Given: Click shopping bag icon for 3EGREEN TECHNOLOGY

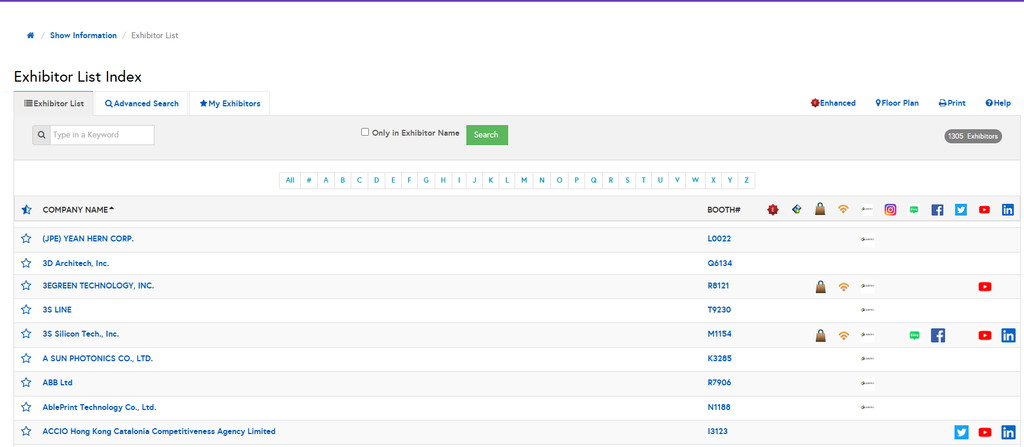Looking at the screenshot, I should pyautogui.click(x=820, y=286).
